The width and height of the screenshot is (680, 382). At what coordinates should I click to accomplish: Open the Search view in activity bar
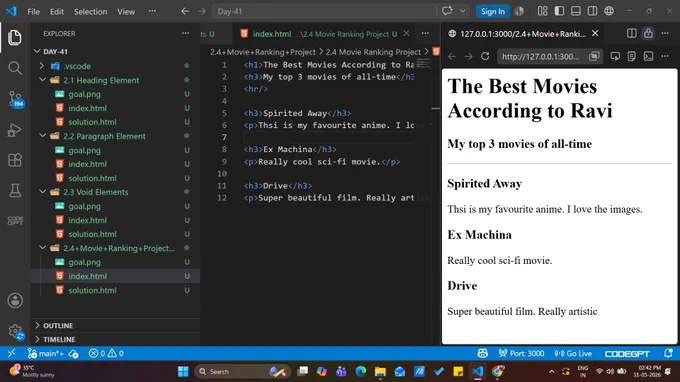[15, 68]
